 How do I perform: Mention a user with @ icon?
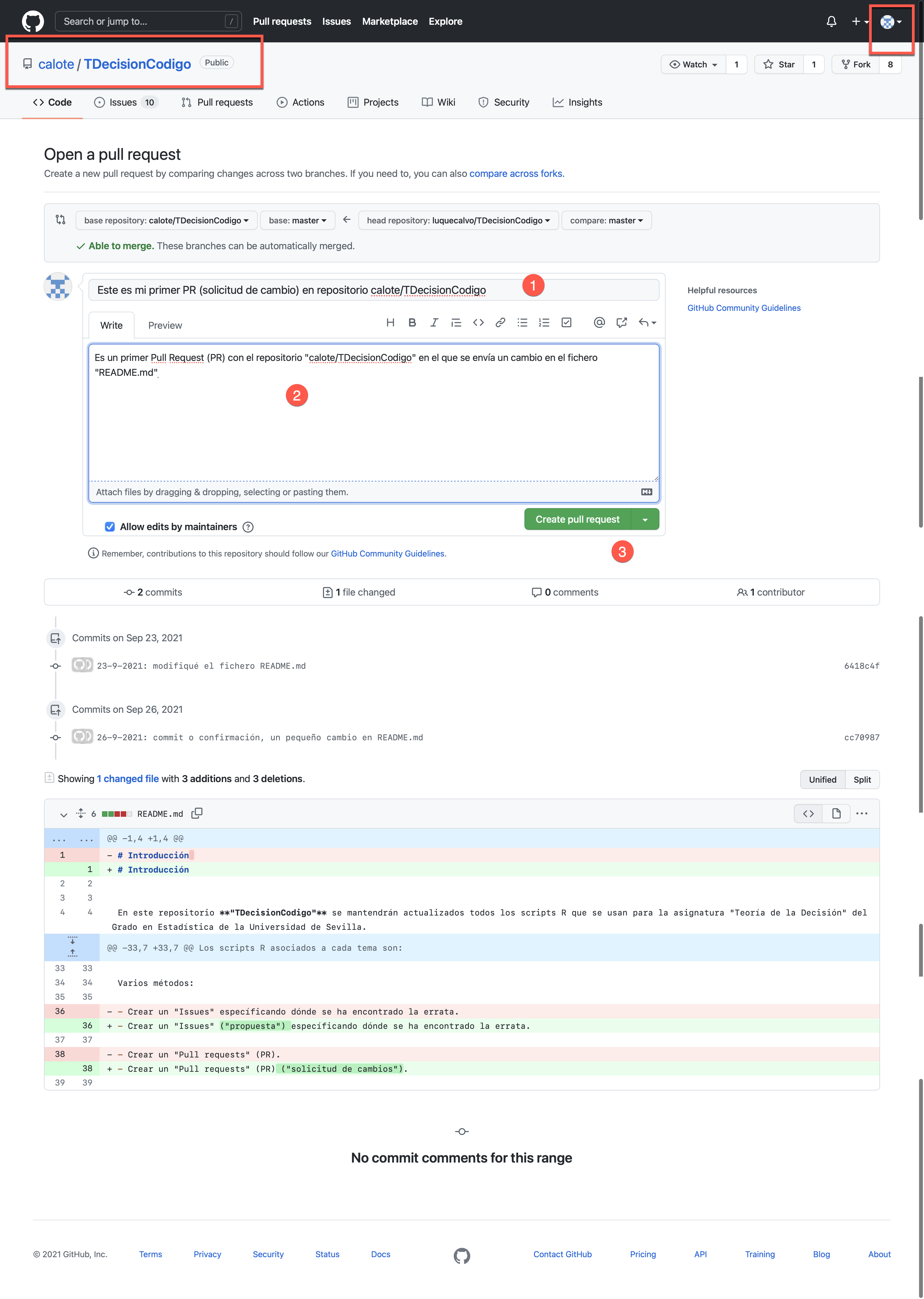(599, 323)
